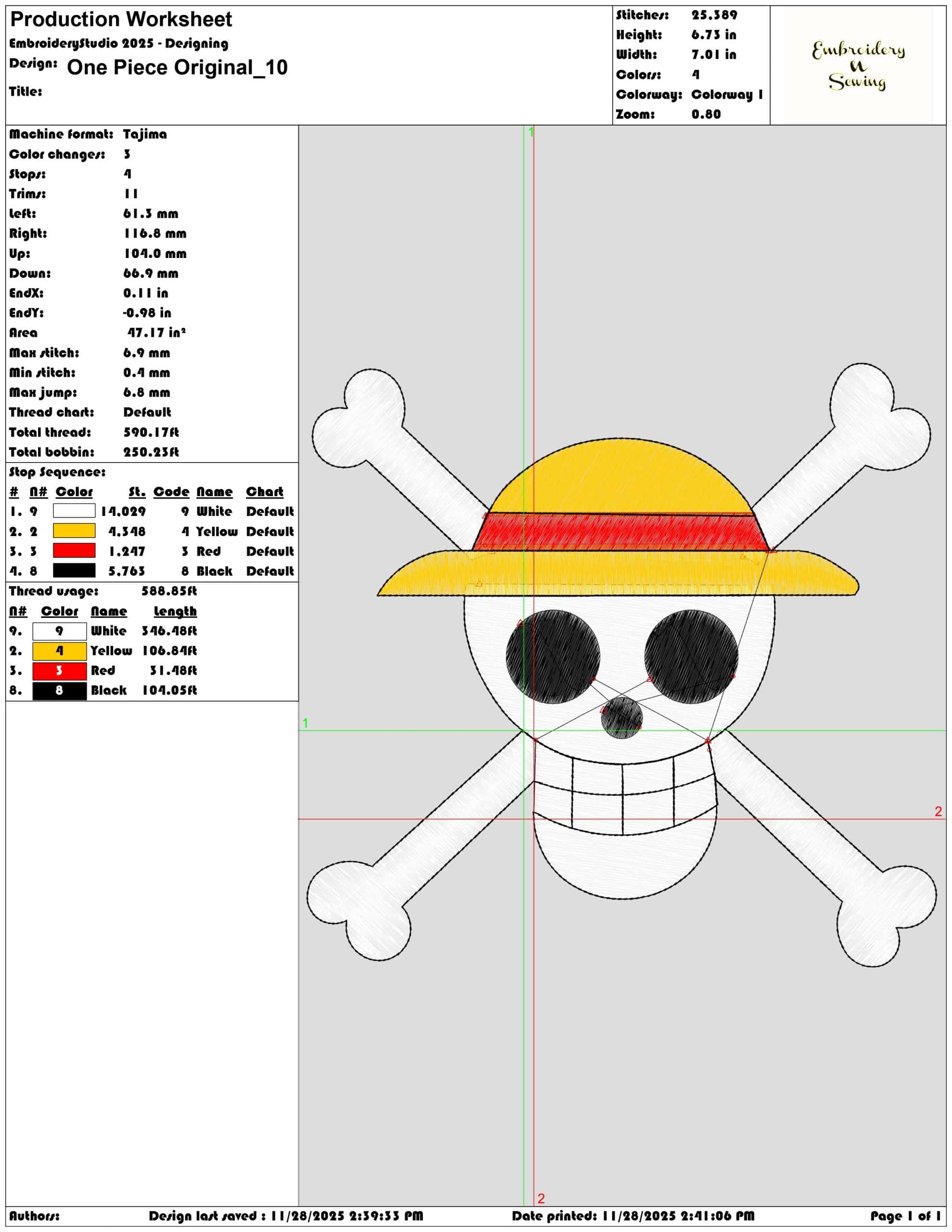This screenshot has width=952, height=1232.
Task: Click the Red thread length 31.48ft
Action: 173,670
